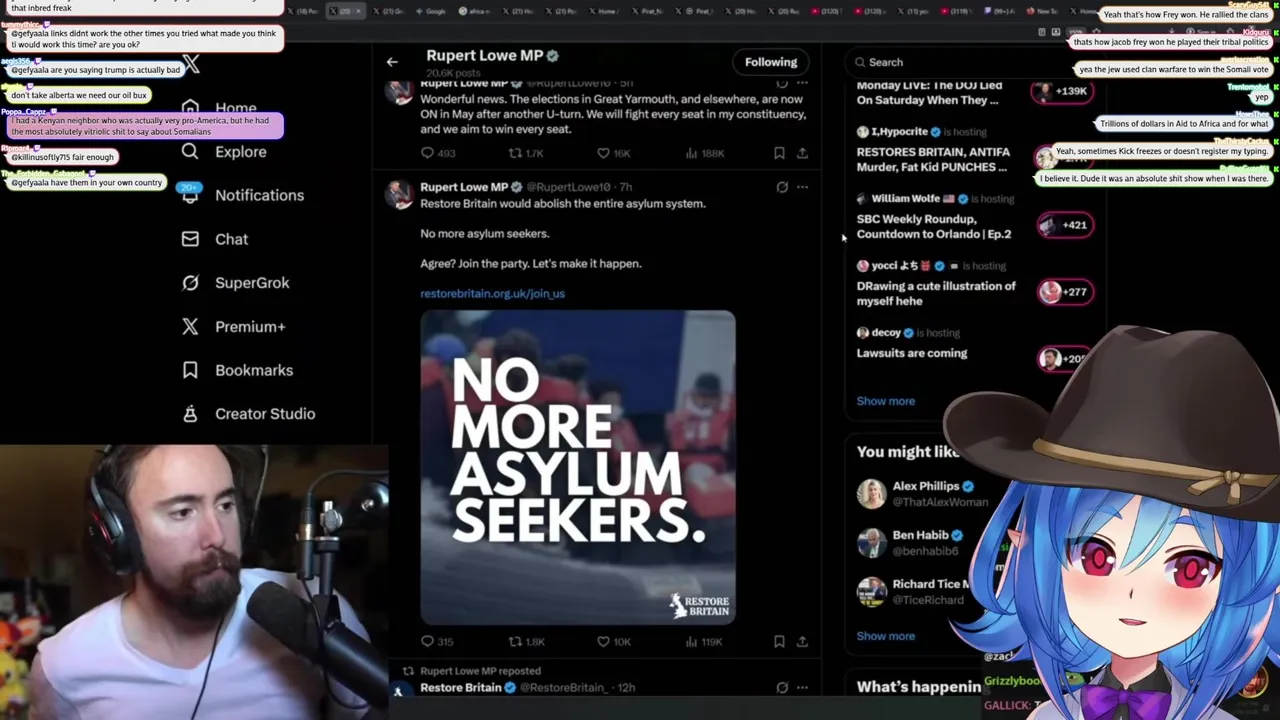Screen dimensions: 1280x720
Task: Switch to the Google browser tab
Action: pos(431,11)
